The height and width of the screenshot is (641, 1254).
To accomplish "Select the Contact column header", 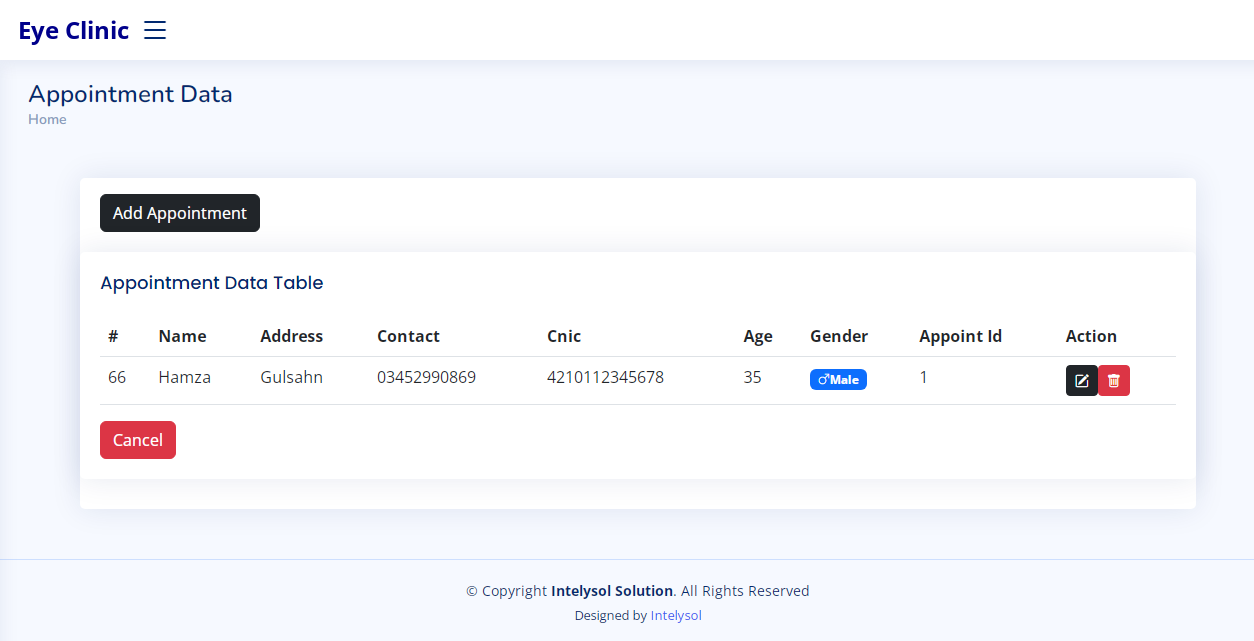I will [x=408, y=336].
